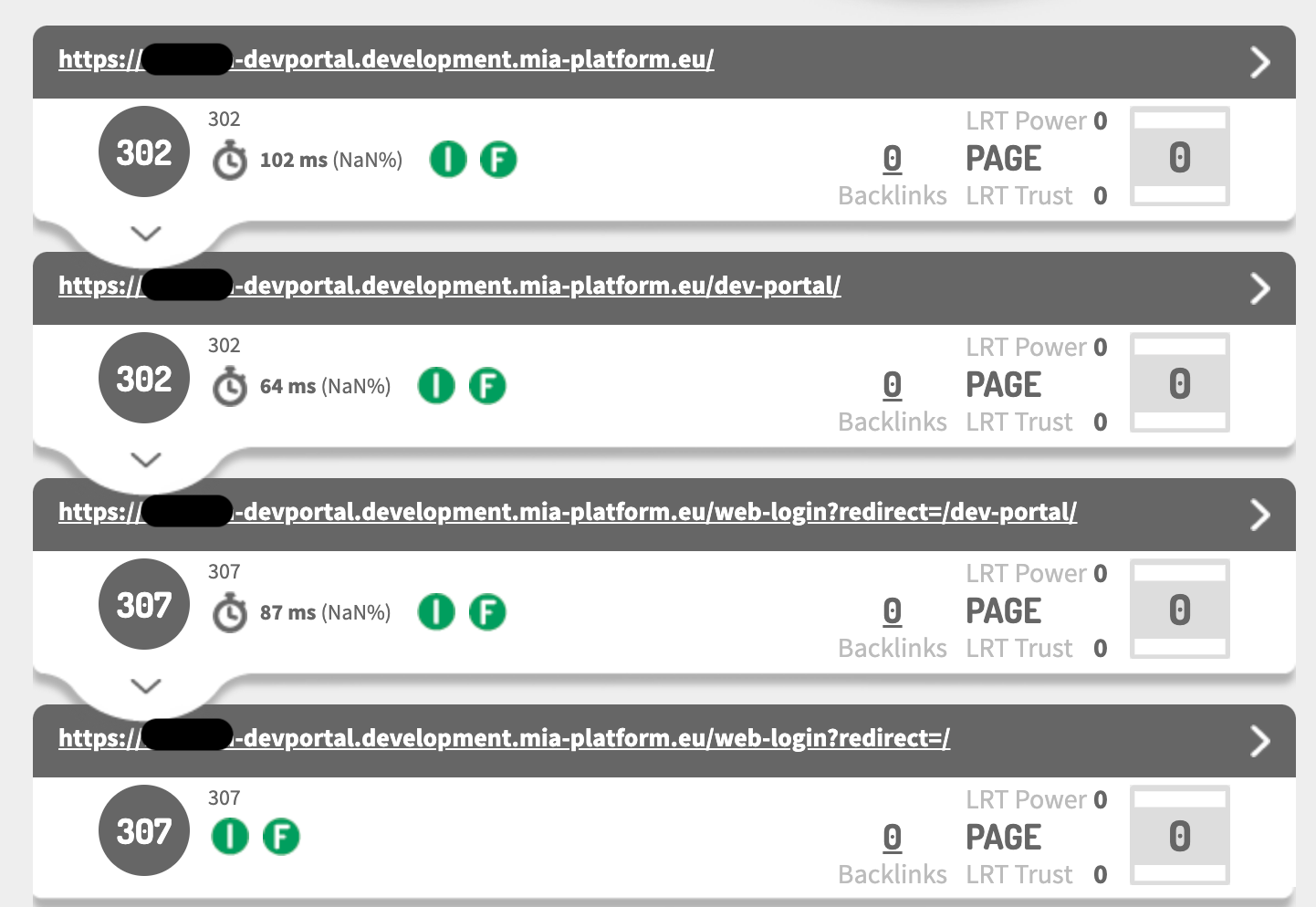Click the LRT Trust 0 value on the first row
This screenshot has width=1316, height=907.
coord(1100,195)
